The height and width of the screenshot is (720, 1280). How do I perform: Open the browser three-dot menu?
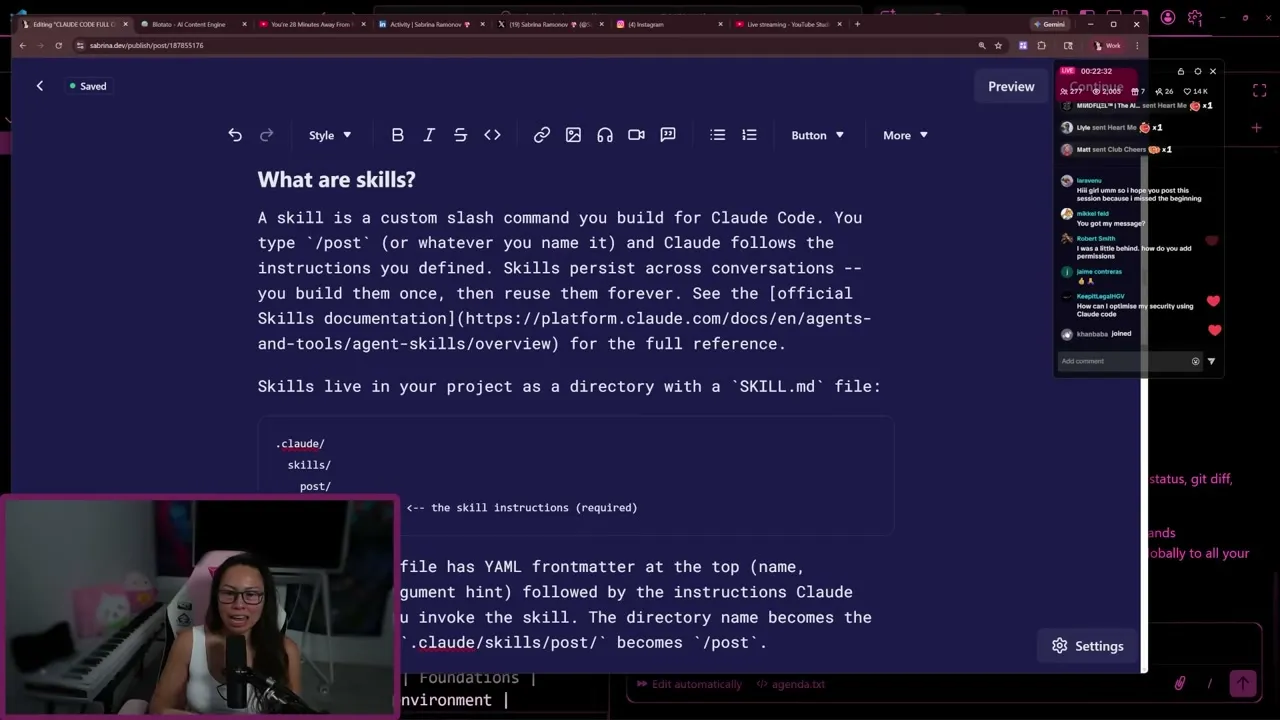(x=1137, y=45)
